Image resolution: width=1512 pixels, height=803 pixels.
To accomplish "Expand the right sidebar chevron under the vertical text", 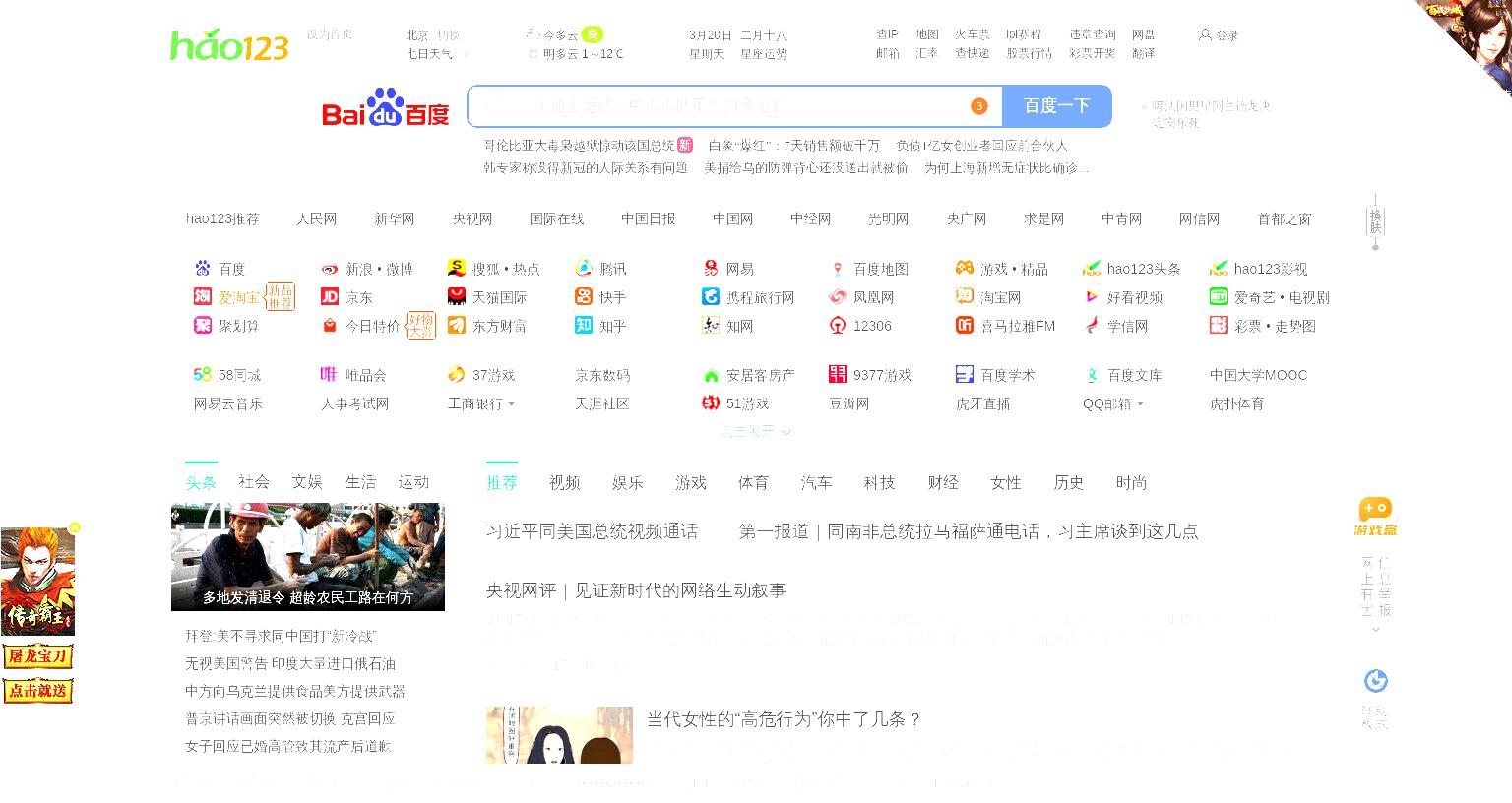I will coord(1376,630).
